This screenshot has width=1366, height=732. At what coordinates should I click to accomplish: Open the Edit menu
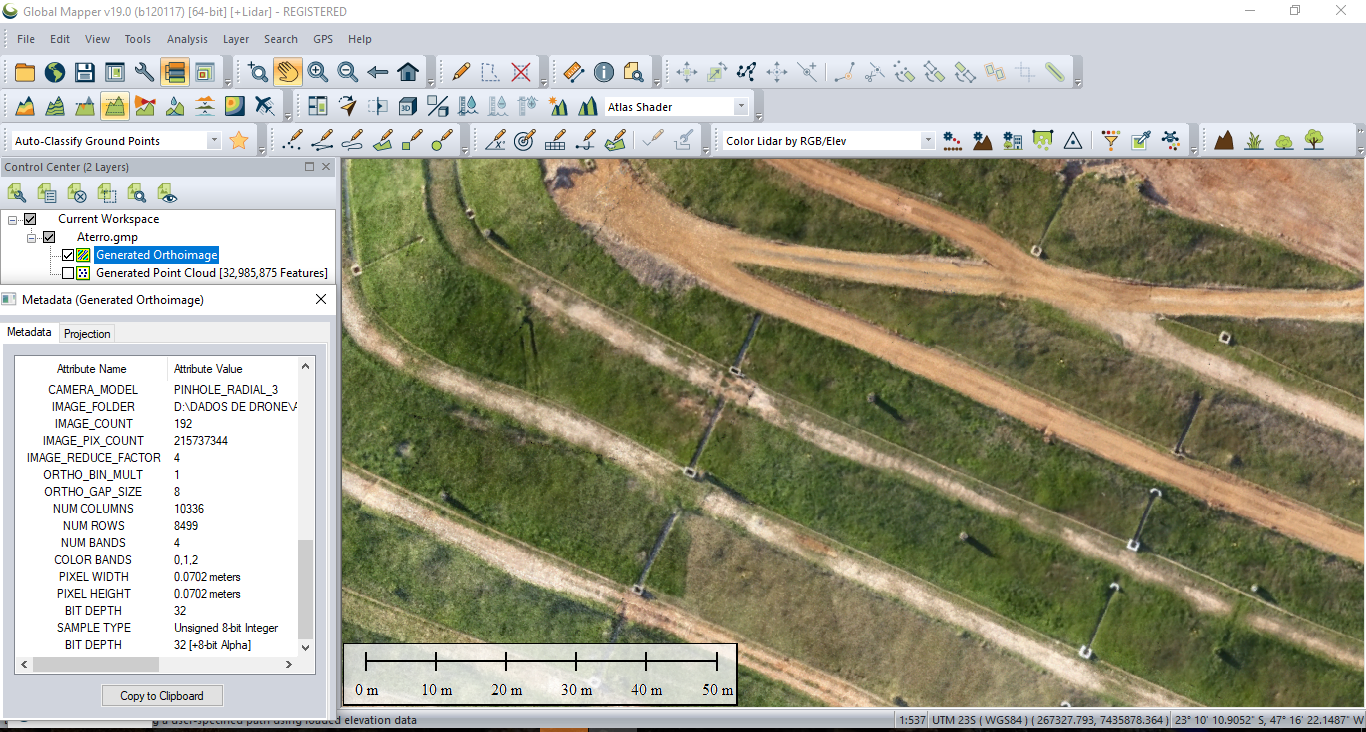(x=60, y=39)
